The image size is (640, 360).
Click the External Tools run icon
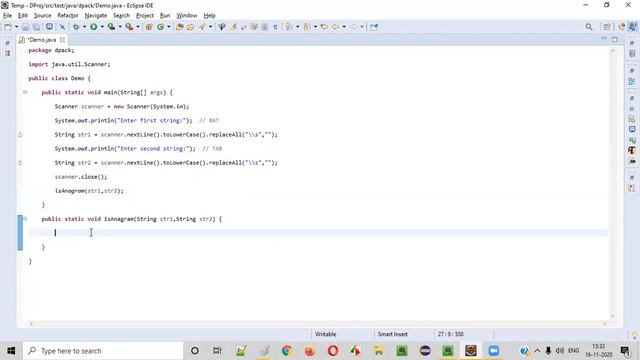point(129,27)
